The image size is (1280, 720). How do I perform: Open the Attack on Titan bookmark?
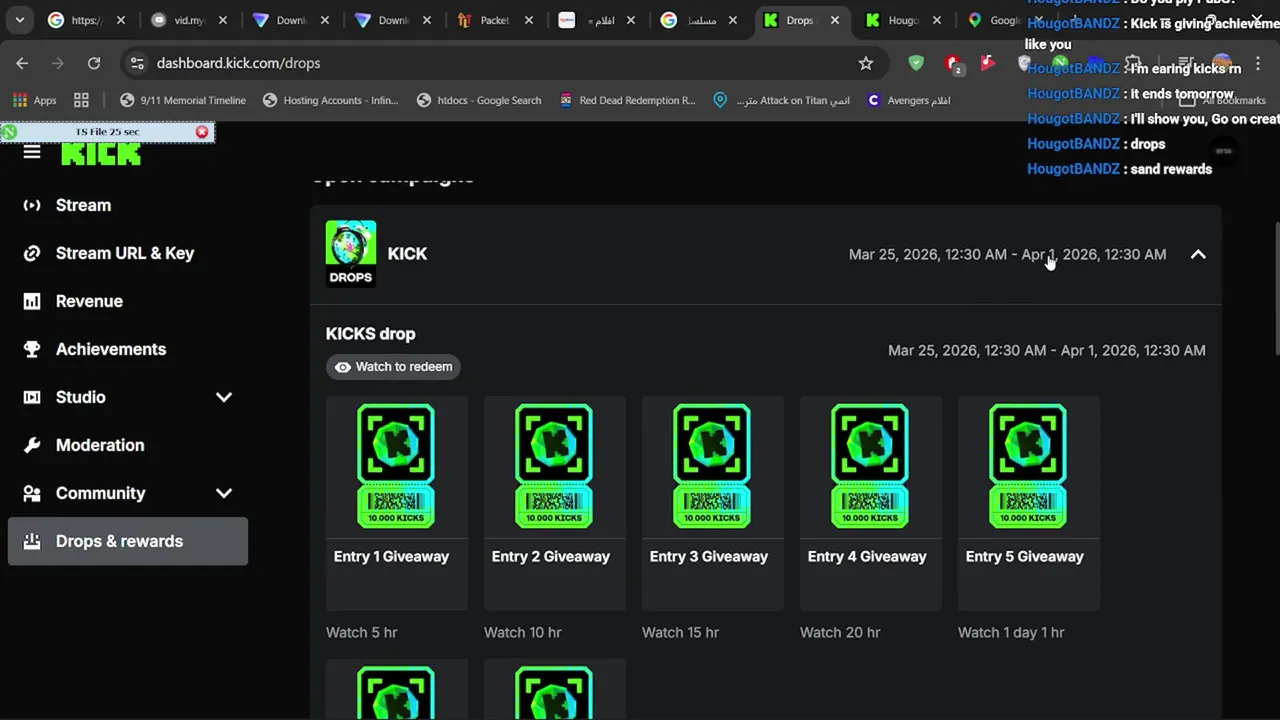(782, 100)
